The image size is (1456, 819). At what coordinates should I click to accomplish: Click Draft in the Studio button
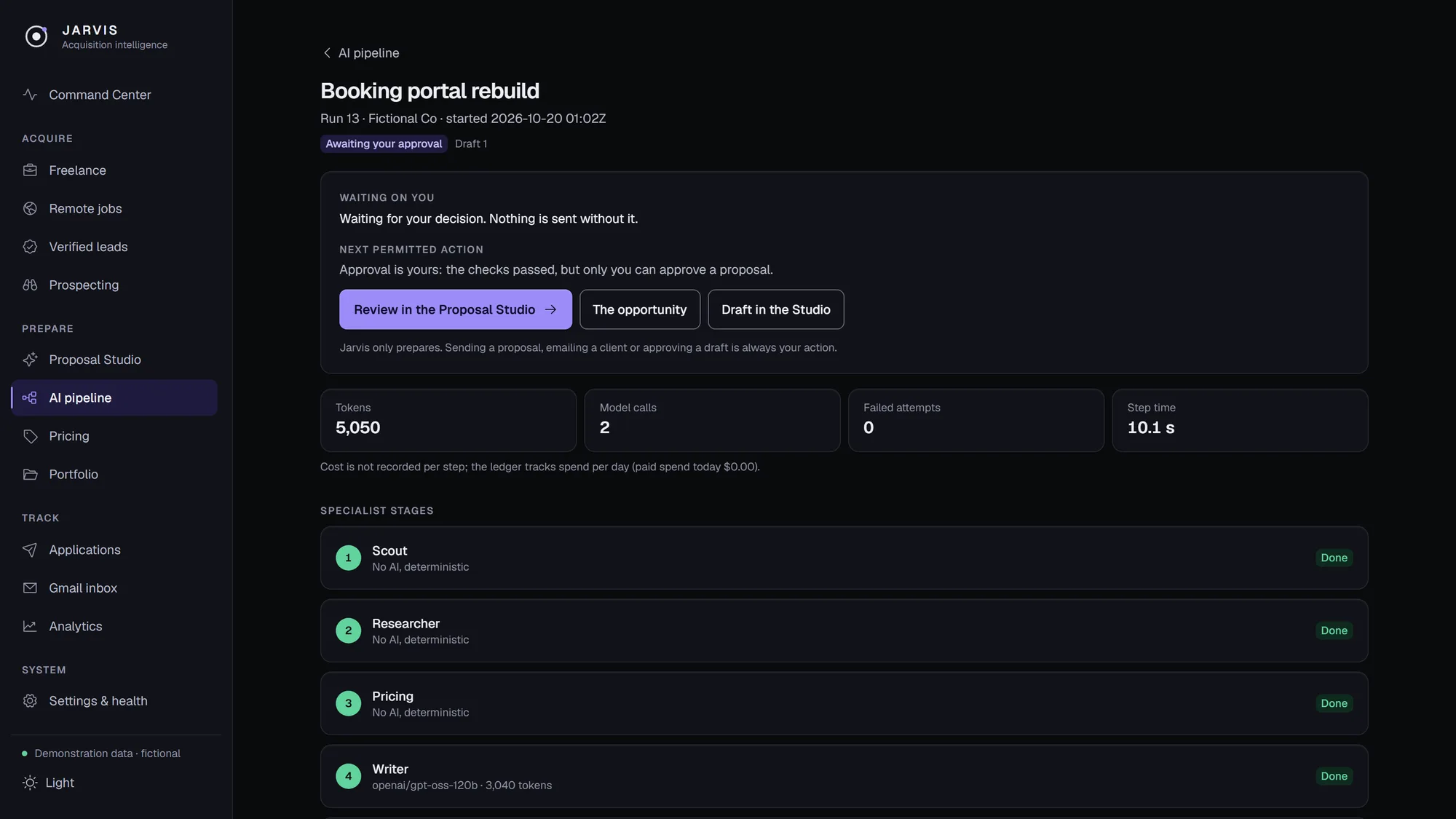(776, 309)
